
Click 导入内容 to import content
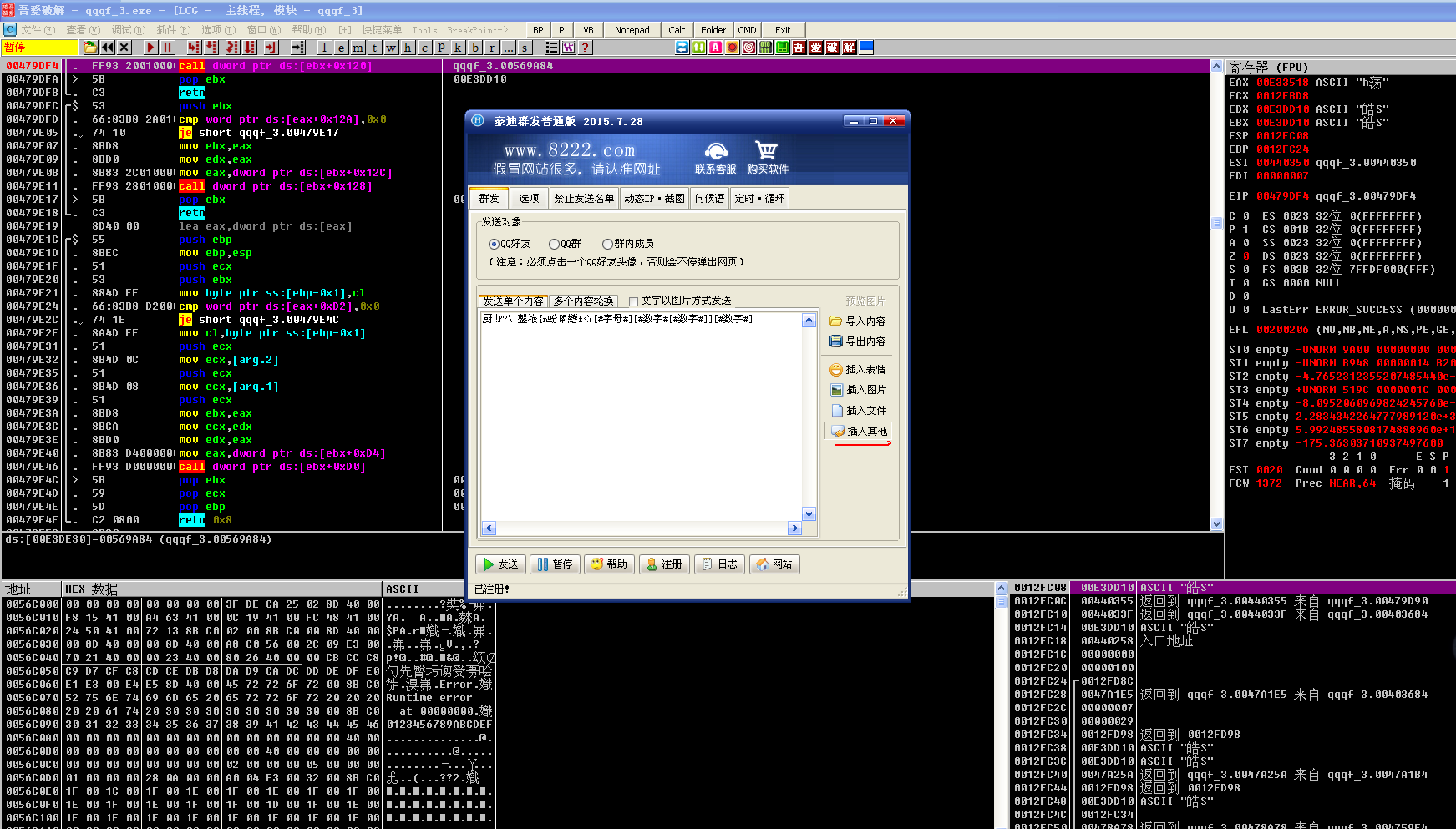point(858,321)
